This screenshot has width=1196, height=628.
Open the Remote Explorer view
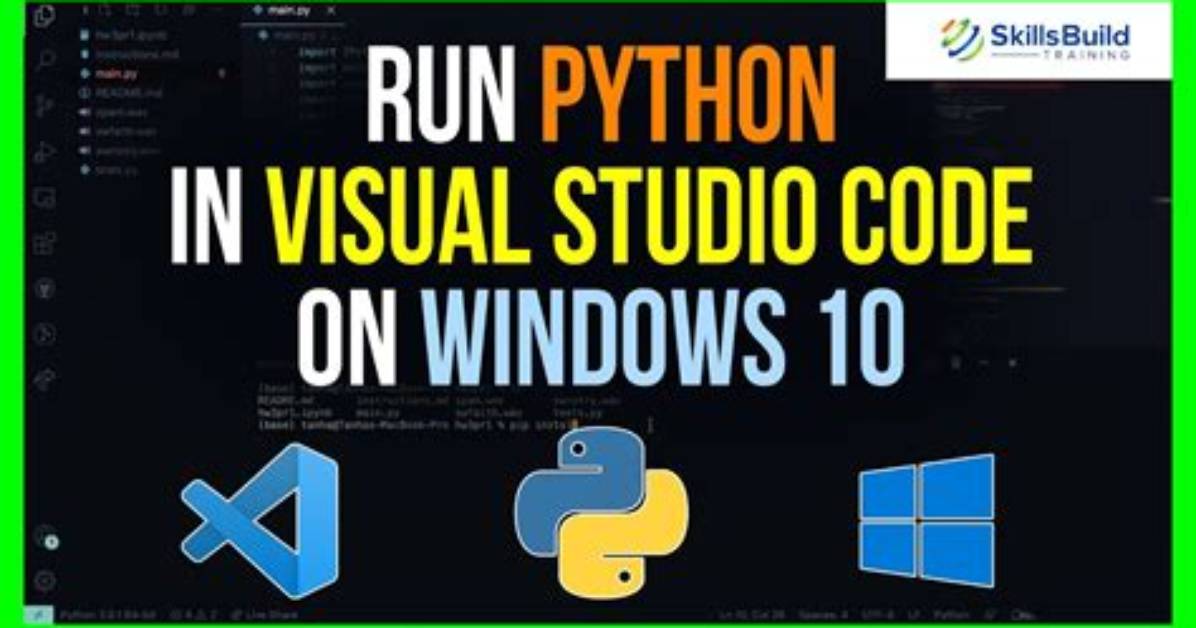click(44, 198)
